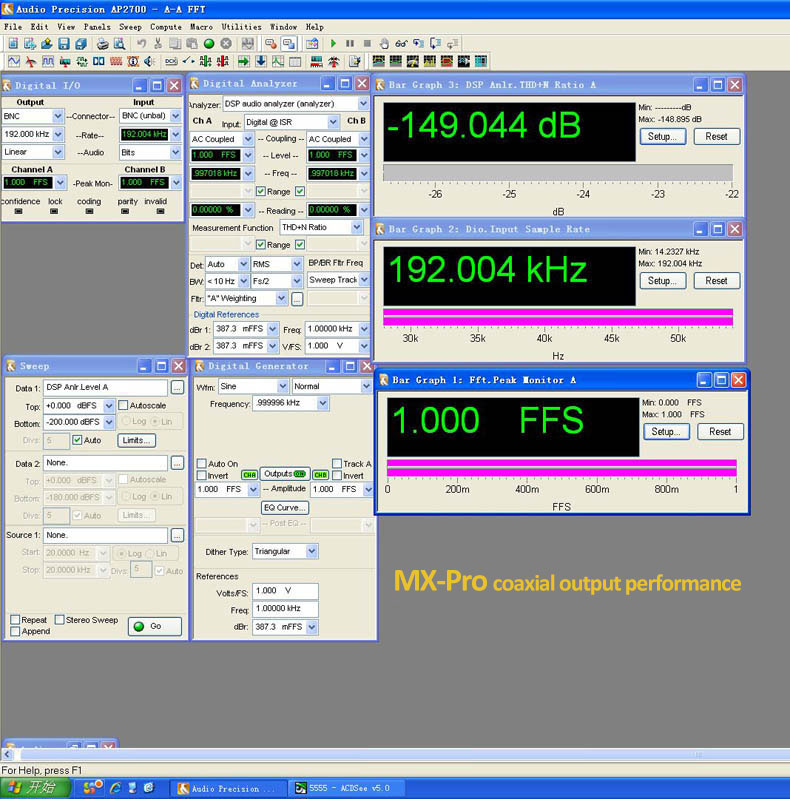Enable the Autoscale checkbox for Data 1
Screen dimensions: 790x799
point(123,405)
